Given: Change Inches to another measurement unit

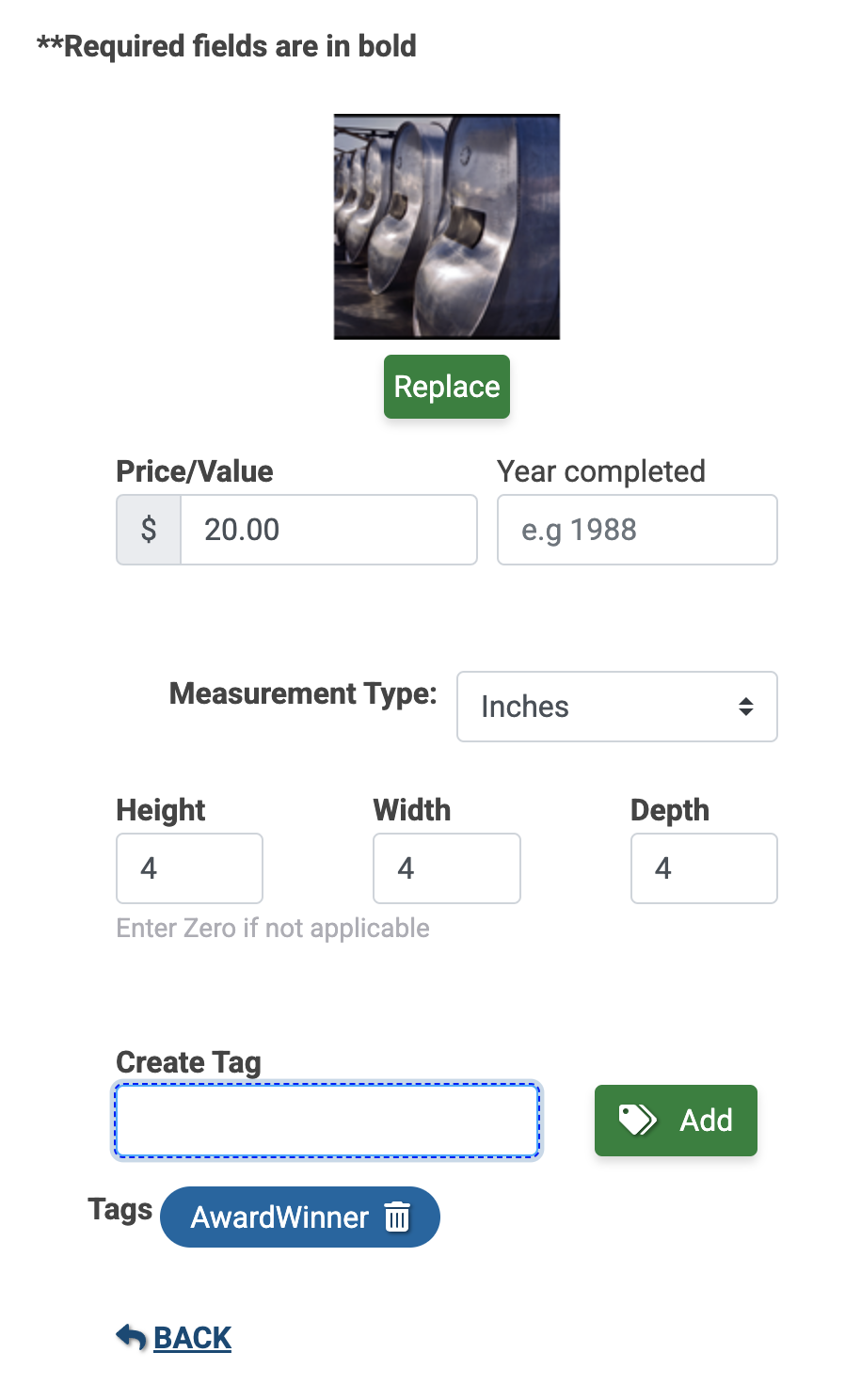Looking at the screenshot, I should point(616,707).
